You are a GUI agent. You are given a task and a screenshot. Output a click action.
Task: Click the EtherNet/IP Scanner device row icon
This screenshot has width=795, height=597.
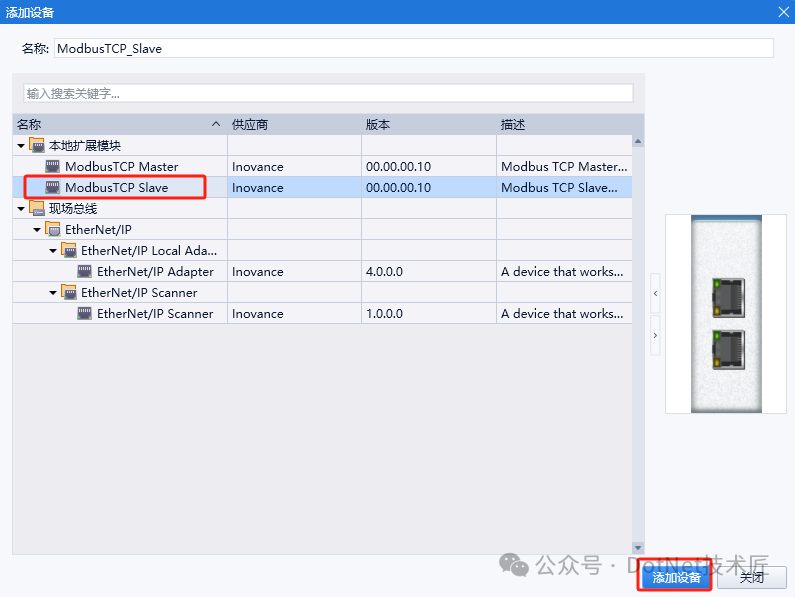(x=85, y=313)
